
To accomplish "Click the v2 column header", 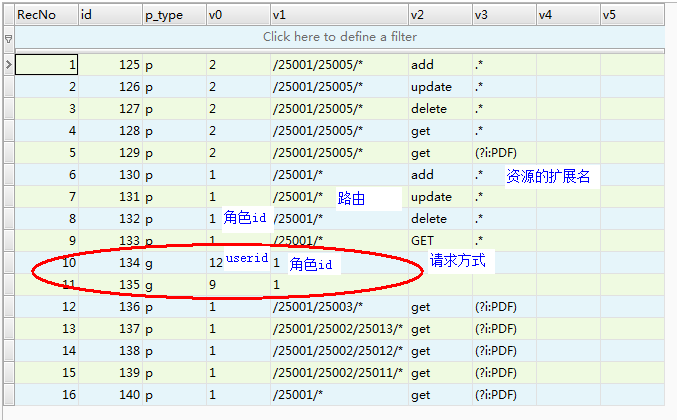I will point(440,15).
